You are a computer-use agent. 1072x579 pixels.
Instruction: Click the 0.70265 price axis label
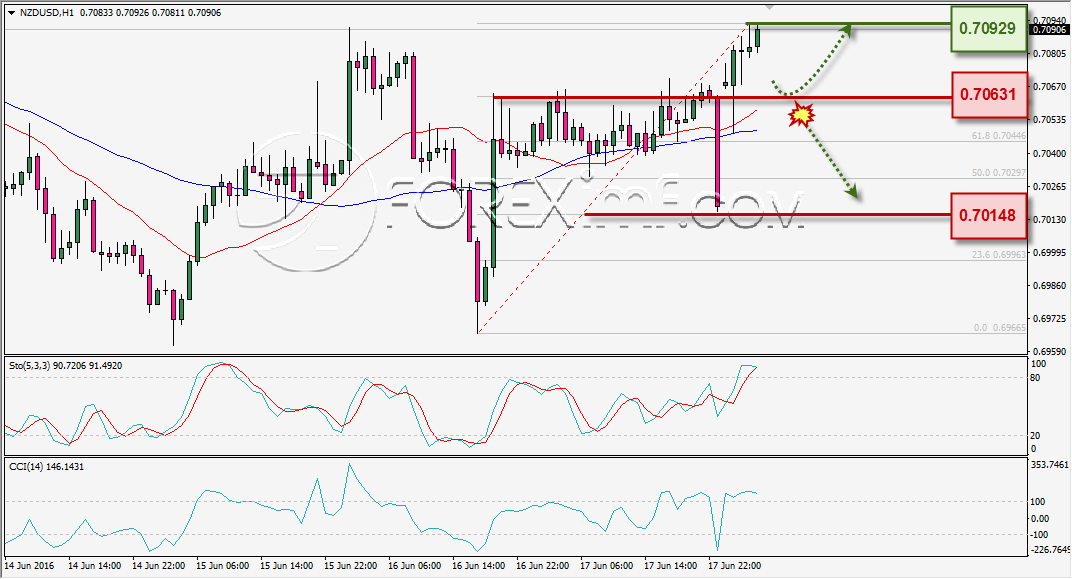[x=1049, y=186]
